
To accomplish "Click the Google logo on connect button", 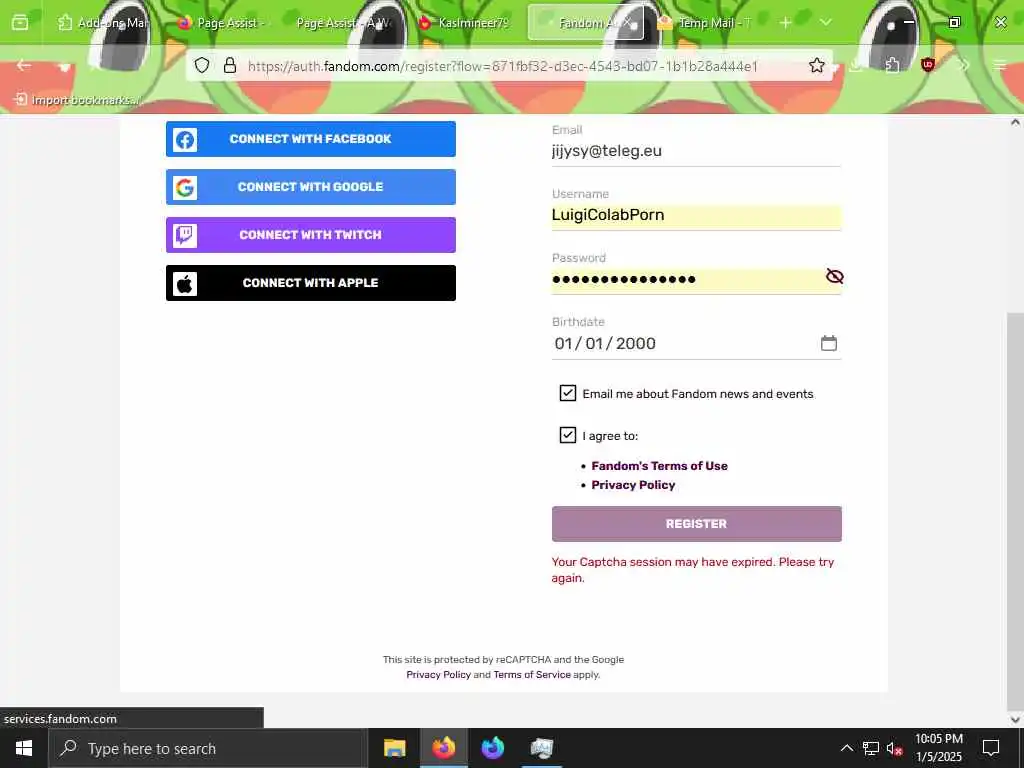I will tap(185, 187).
